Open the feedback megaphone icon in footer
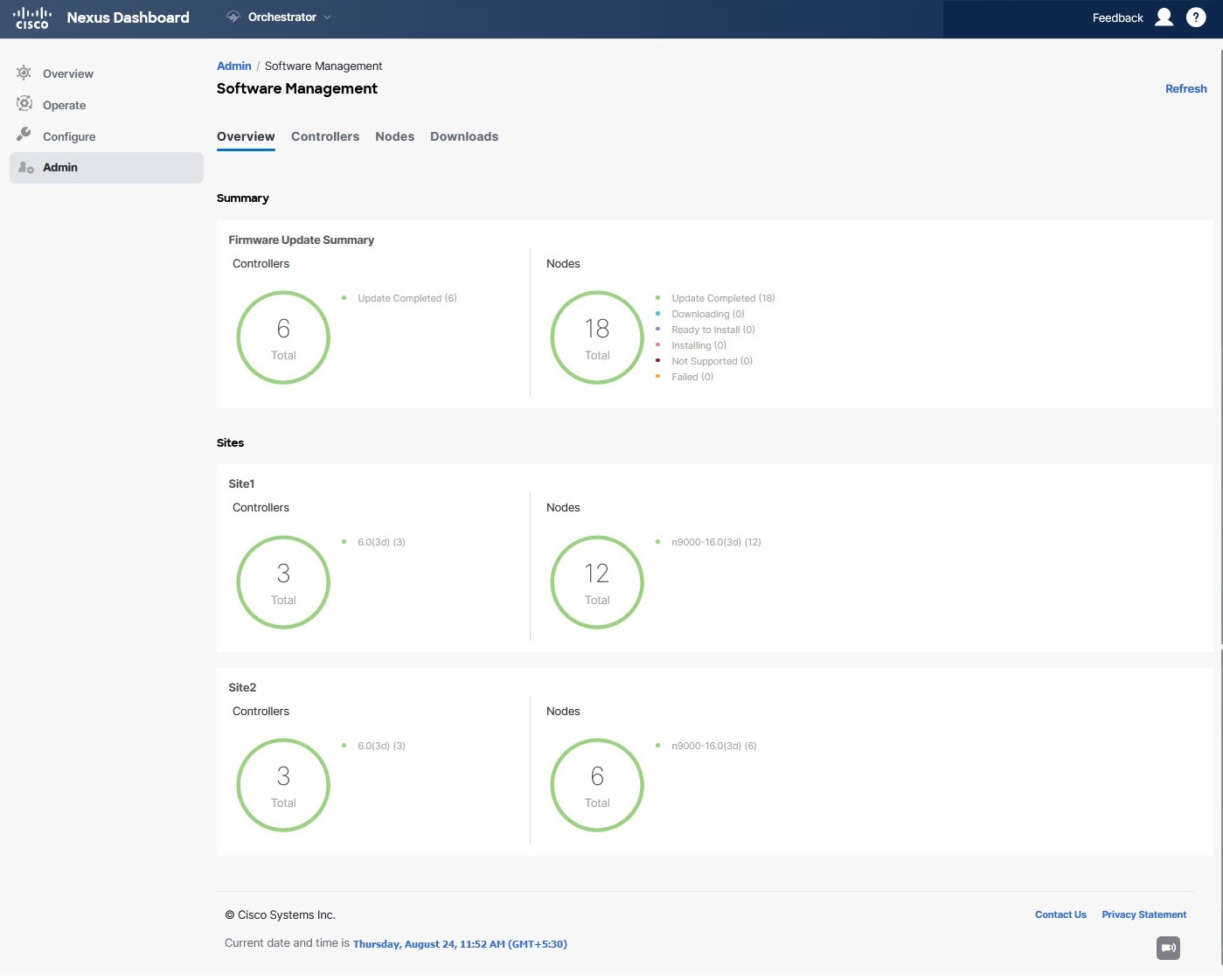This screenshot has width=1223, height=980. (1168, 948)
